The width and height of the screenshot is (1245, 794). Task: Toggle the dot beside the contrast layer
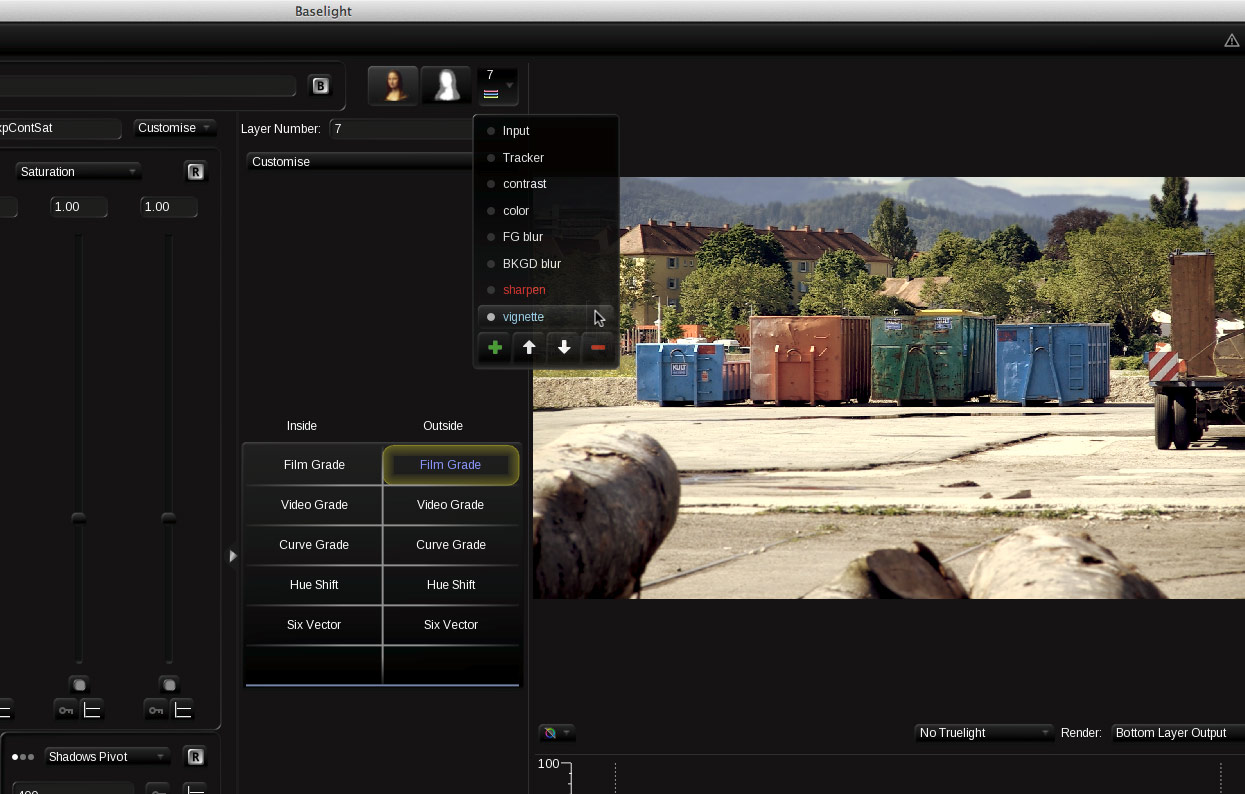point(490,184)
